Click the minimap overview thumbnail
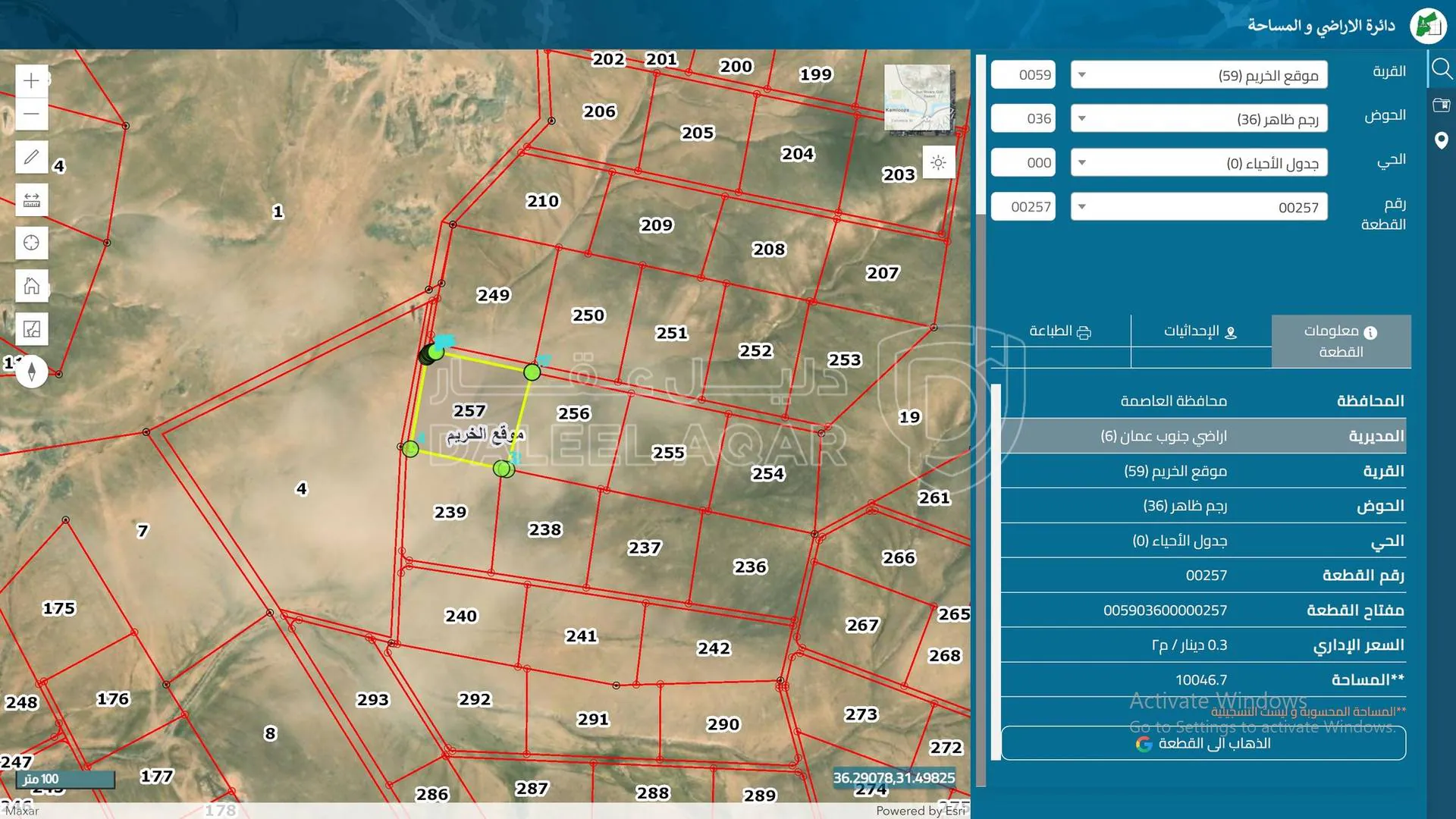The width and height of the screenshot is (1456, 819). 919,99
